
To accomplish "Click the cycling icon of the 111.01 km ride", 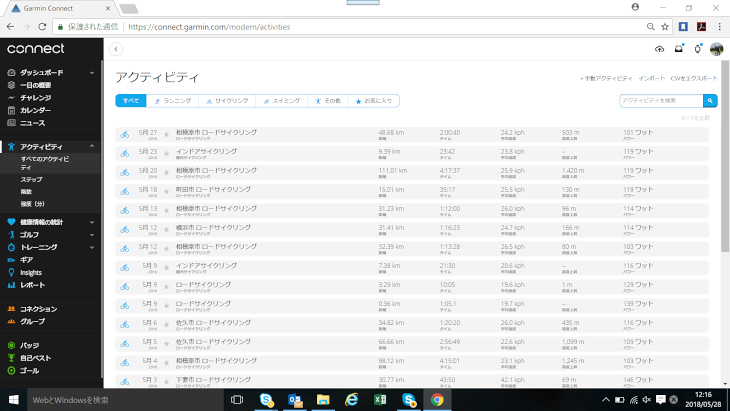I will [125, 173].
